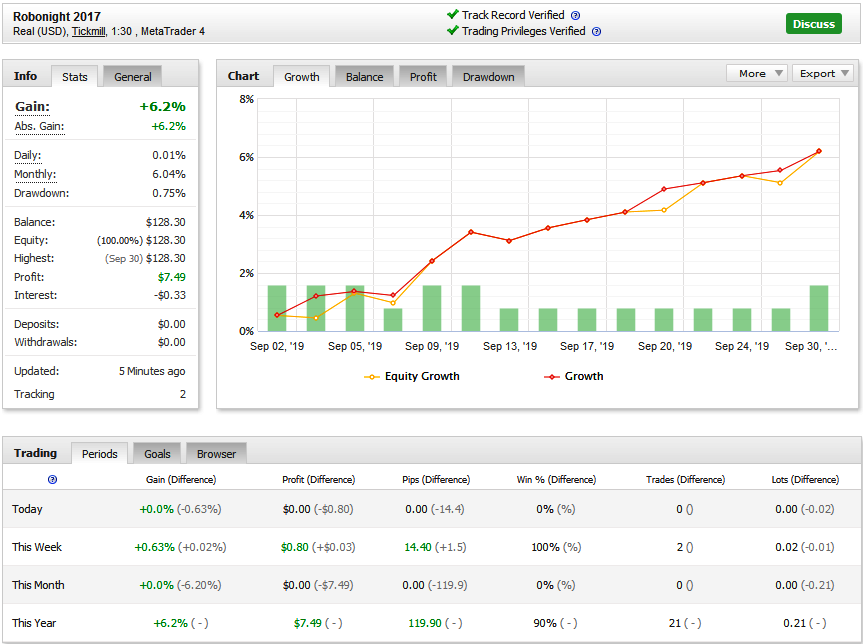Open Track Record Verified help icon

point(575,15)
